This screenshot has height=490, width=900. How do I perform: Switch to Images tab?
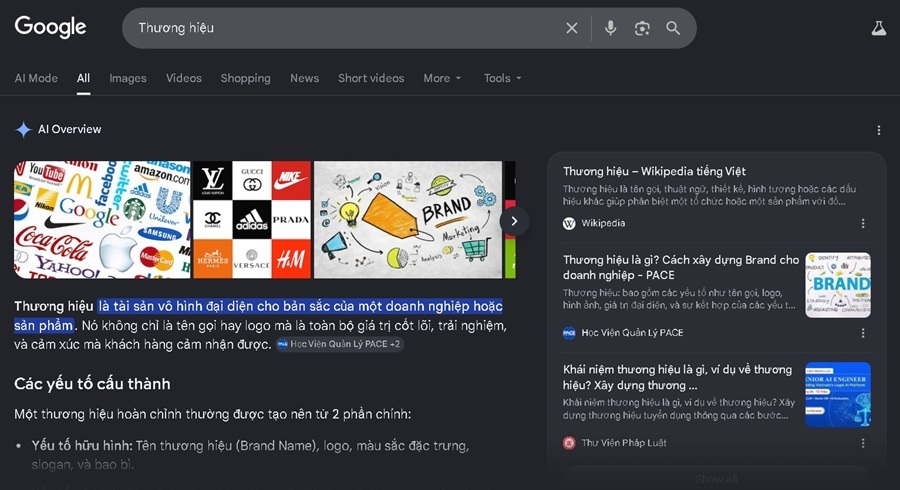click(128, 78)
